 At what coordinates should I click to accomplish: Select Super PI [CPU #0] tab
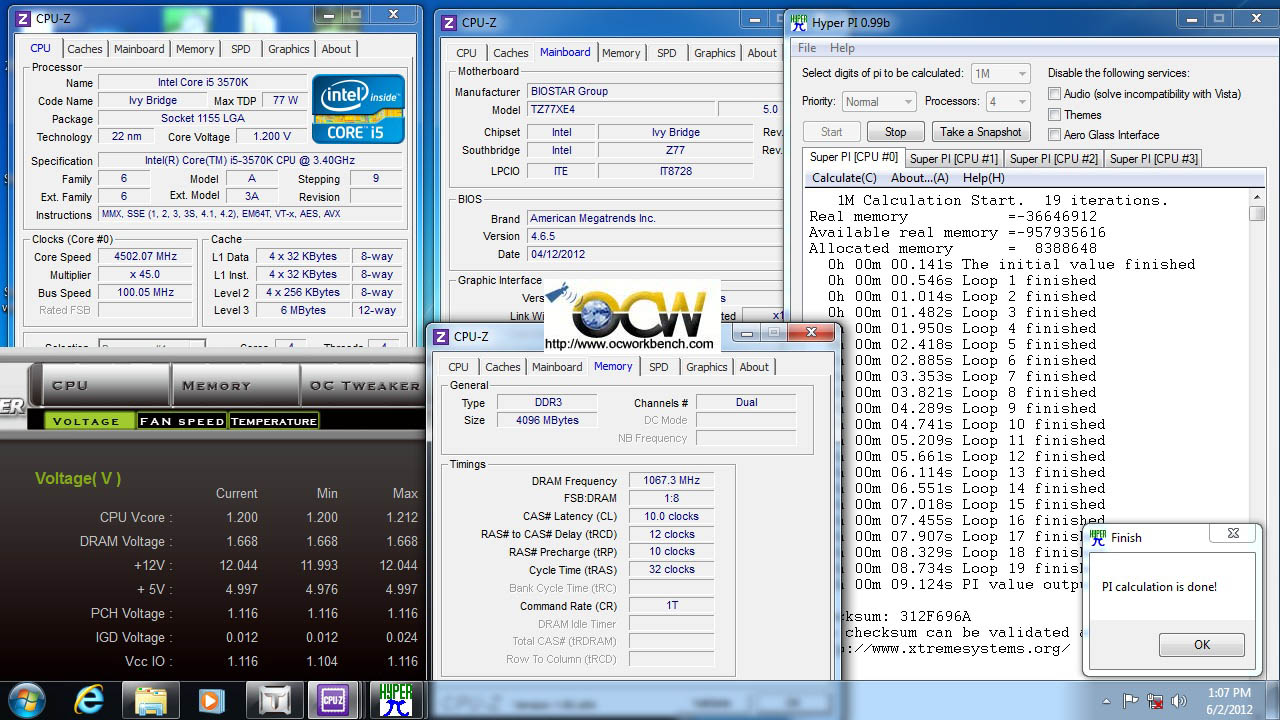(854, 157)
